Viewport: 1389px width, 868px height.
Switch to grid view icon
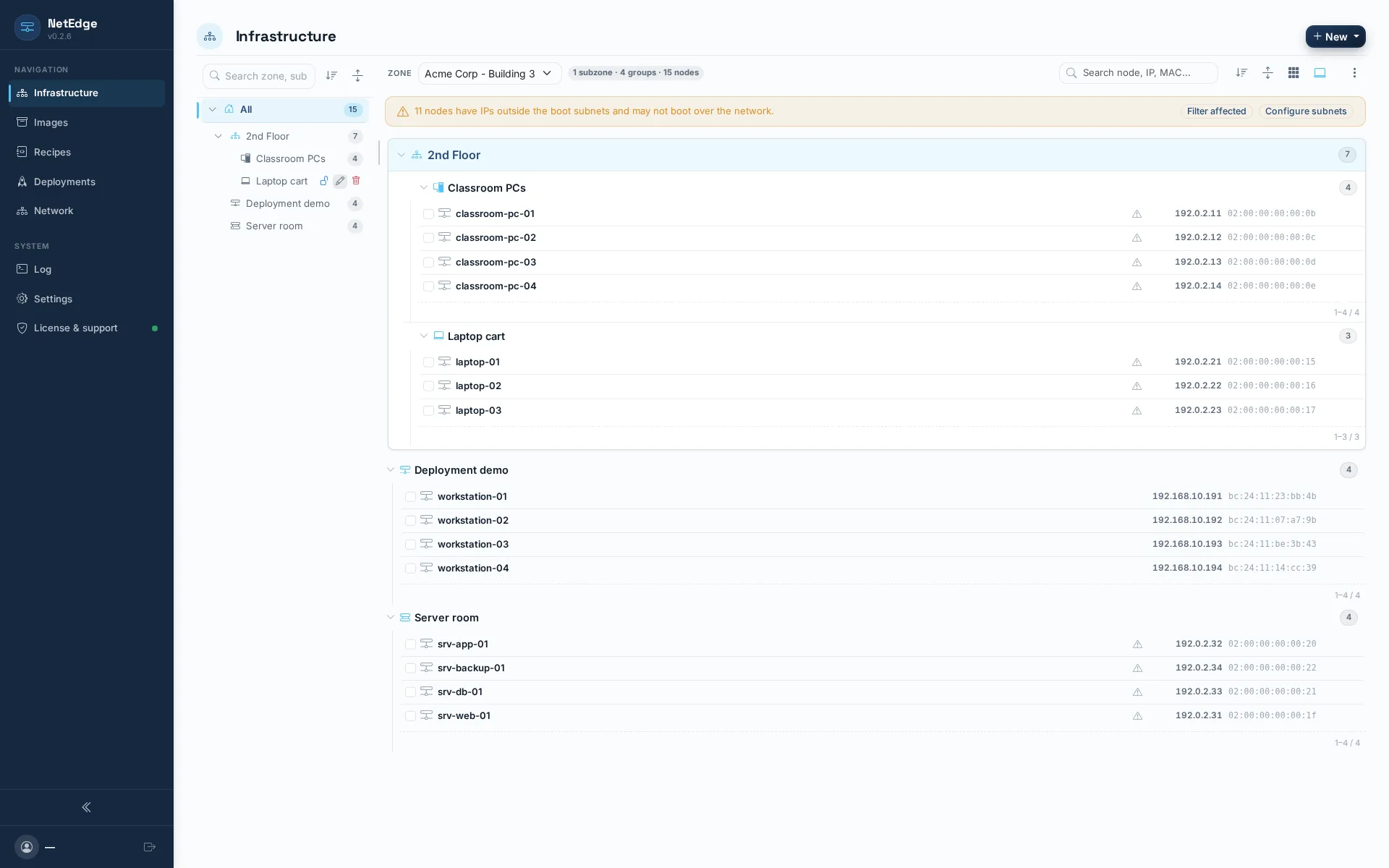point(1294,72)
